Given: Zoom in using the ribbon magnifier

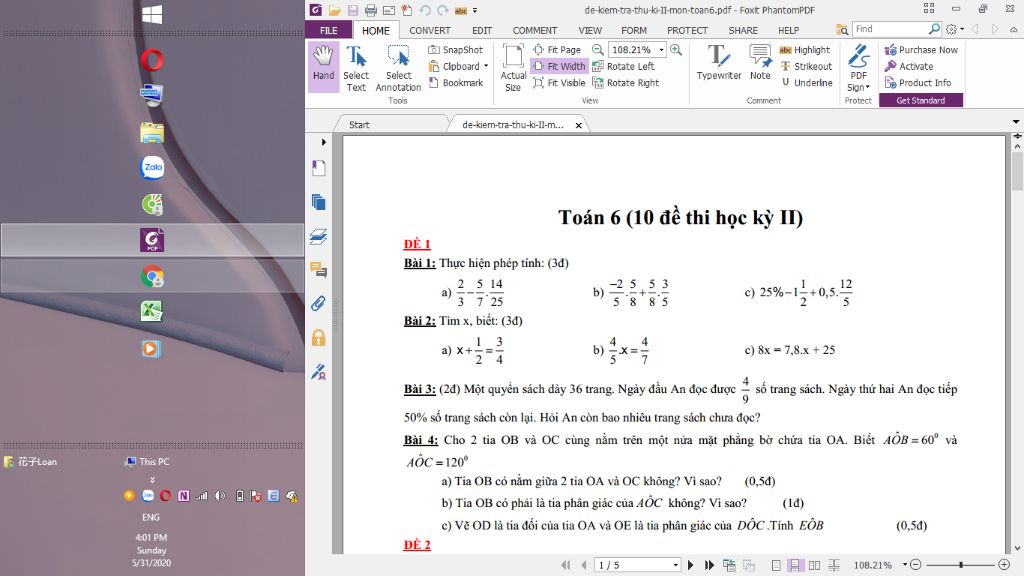Looking at the screenshot, I should click(676, 50).
